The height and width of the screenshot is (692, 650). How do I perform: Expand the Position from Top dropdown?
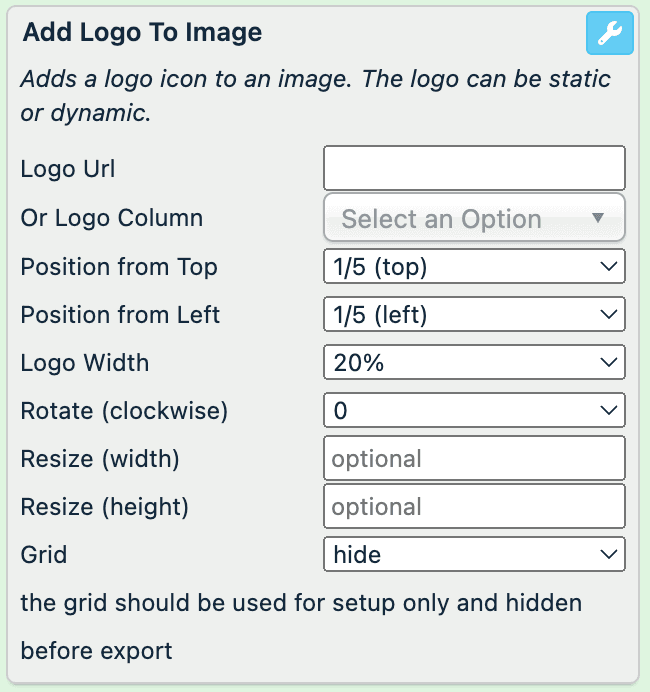click(474, 267)
